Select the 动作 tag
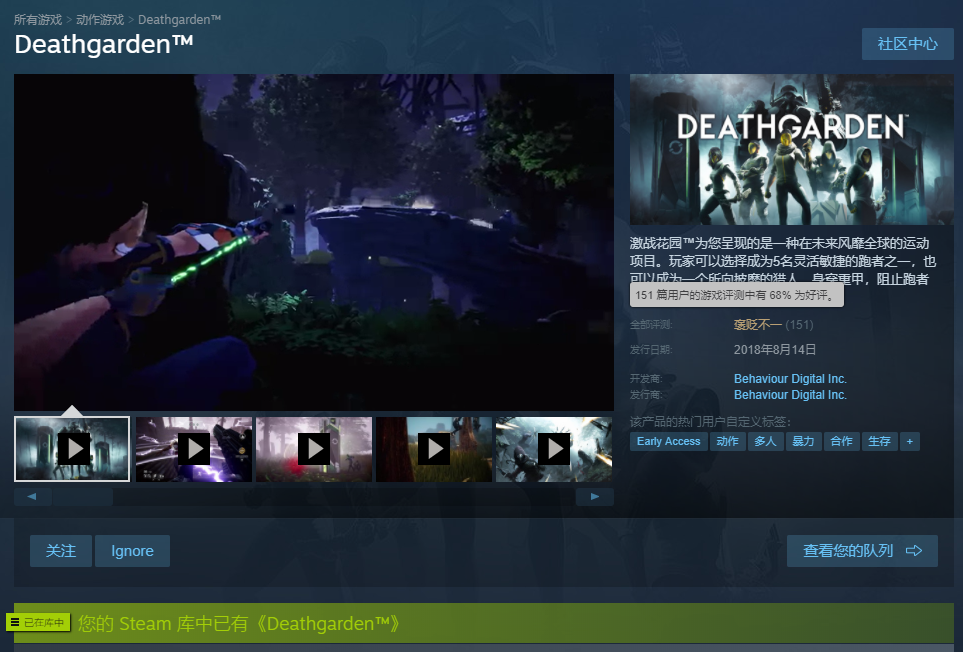 coord(727,441)
